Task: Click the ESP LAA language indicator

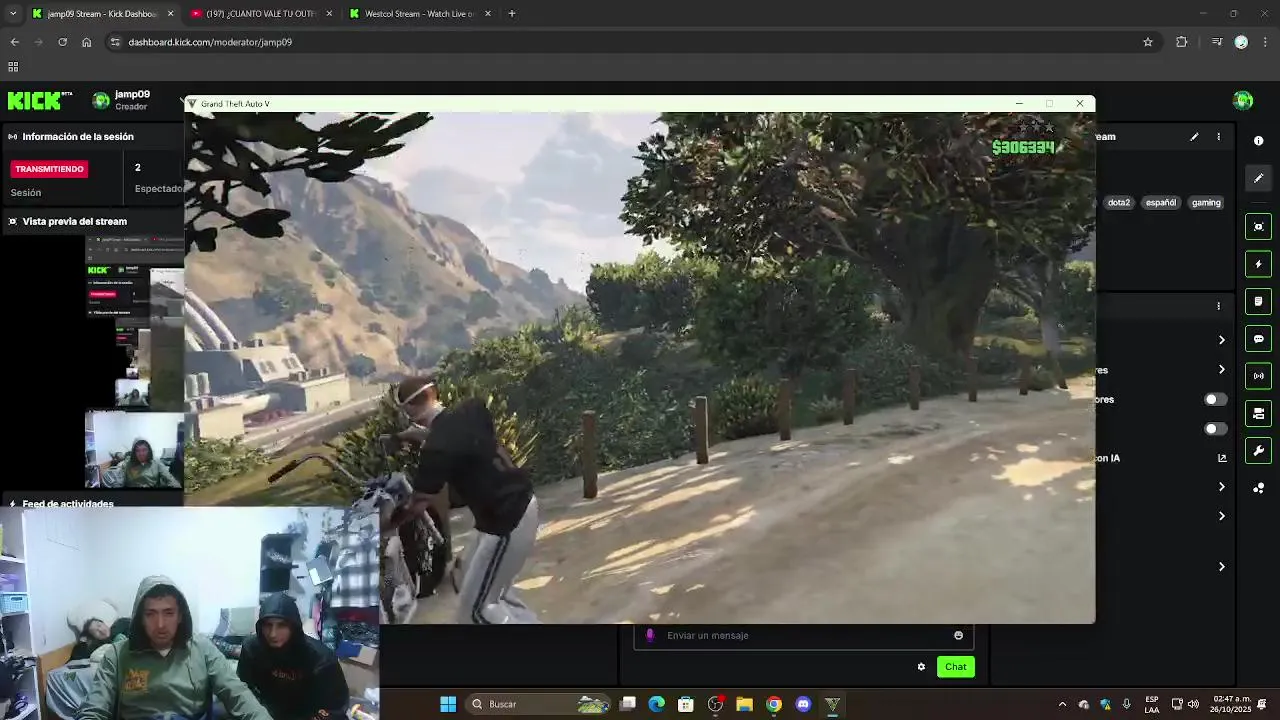Action: tap(1152, 704)
